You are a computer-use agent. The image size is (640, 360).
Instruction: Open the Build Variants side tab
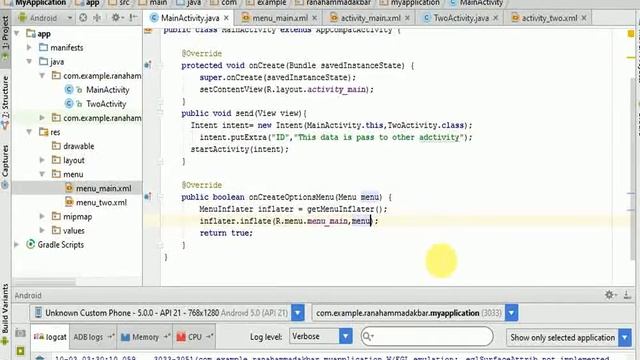5,314
